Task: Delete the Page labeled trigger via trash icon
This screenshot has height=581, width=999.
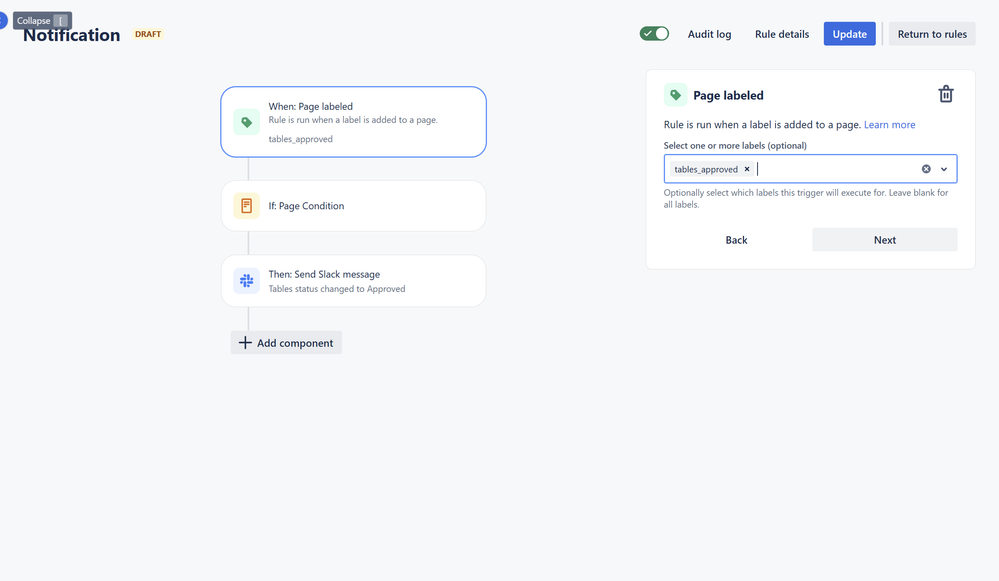Action: 945,94
